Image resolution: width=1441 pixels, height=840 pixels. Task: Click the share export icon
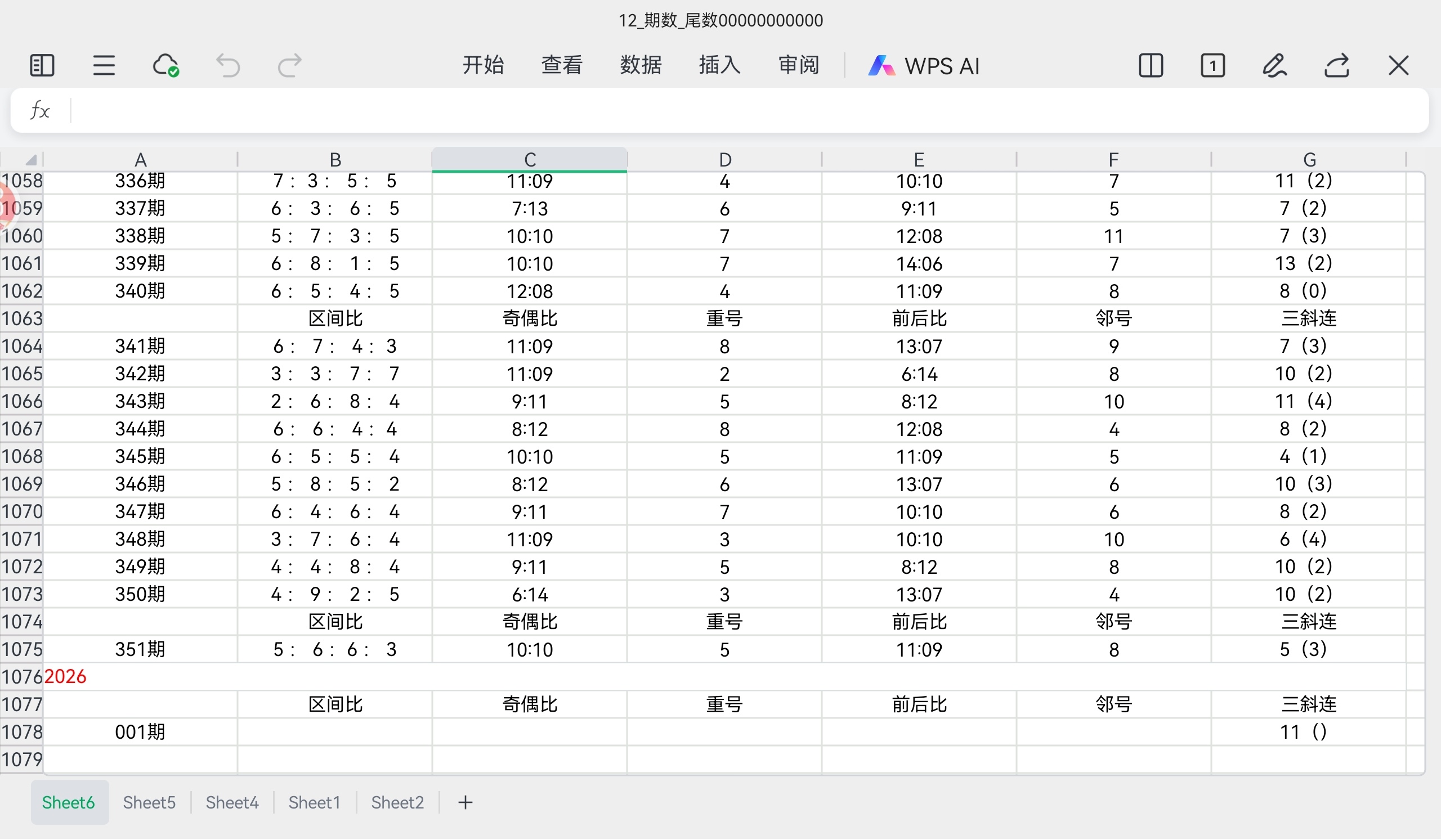[1337, 65]
